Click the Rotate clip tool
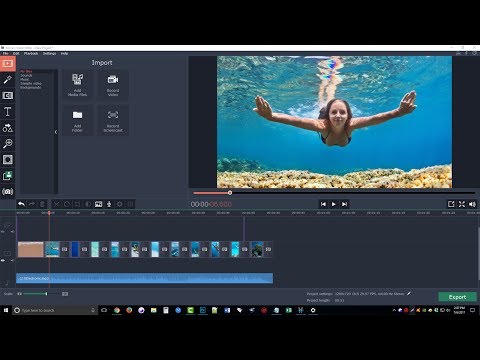Screen dimensions: 480x360 click(67, 204)
